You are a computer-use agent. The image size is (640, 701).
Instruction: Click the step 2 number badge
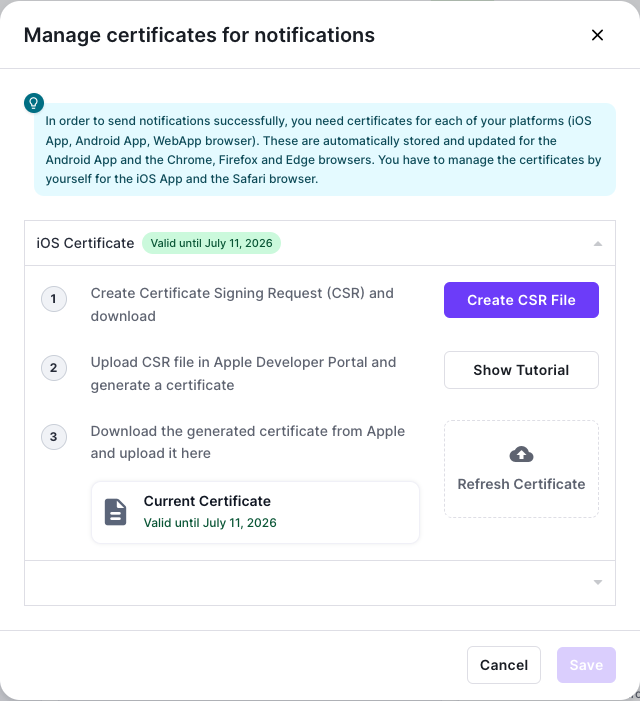(x=54, y=368)
